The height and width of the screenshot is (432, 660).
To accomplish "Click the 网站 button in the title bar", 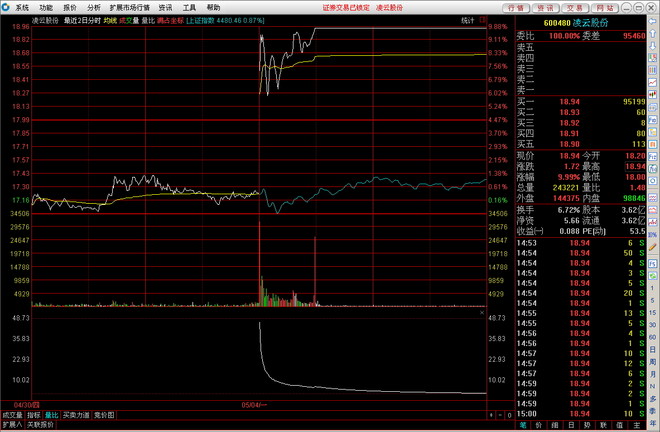I will tap(604, 8).
